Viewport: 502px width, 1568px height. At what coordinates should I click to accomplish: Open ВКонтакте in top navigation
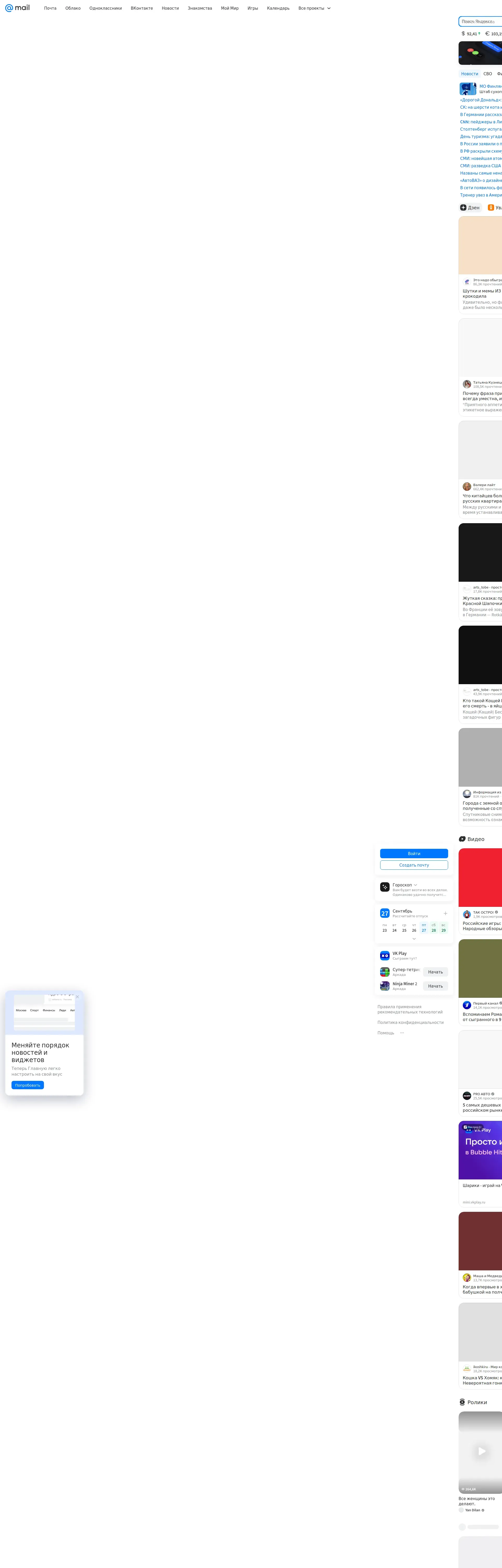[x=142, y=8]
